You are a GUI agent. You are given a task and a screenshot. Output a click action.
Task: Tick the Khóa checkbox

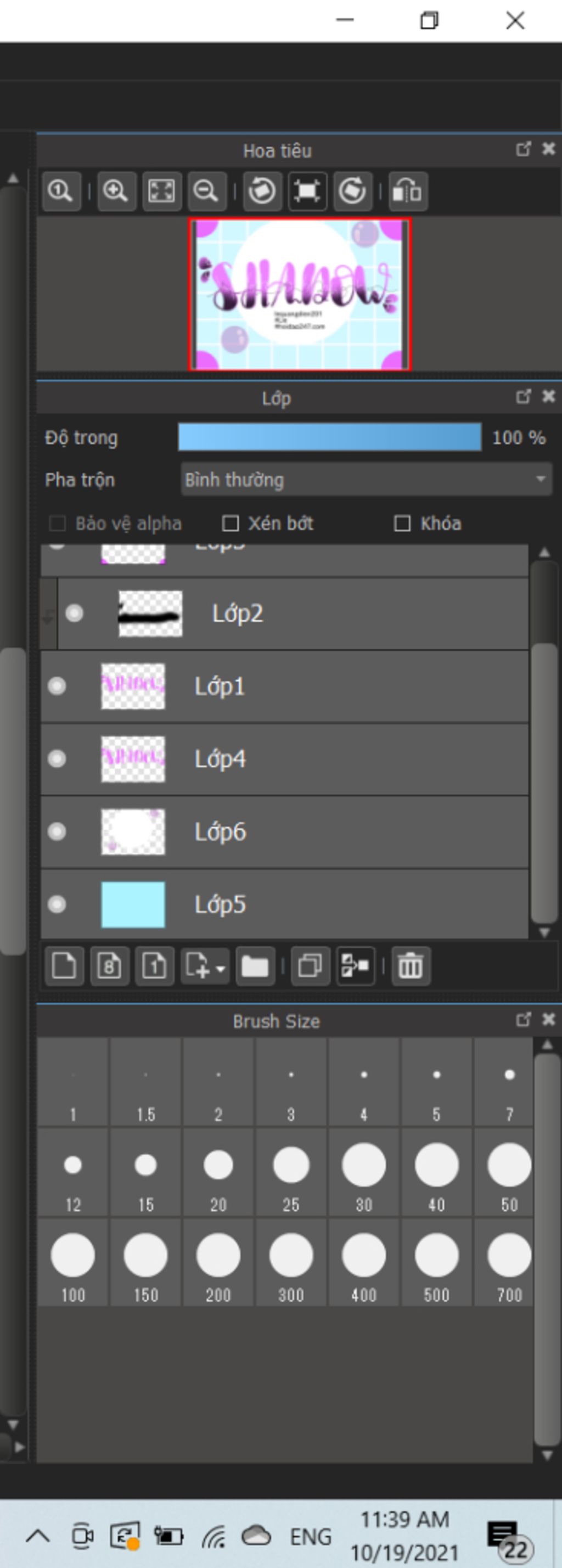(x=402, y=524)
